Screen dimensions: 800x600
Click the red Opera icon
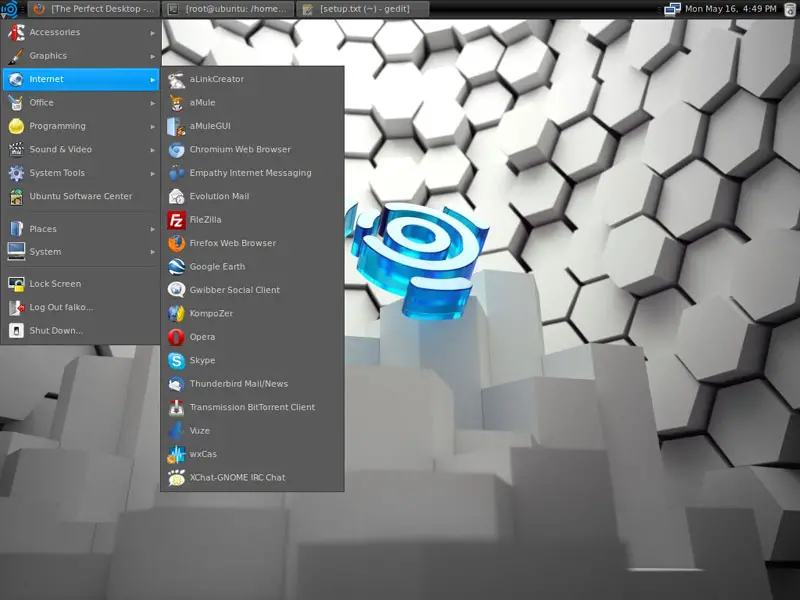(x=177, y=337)
